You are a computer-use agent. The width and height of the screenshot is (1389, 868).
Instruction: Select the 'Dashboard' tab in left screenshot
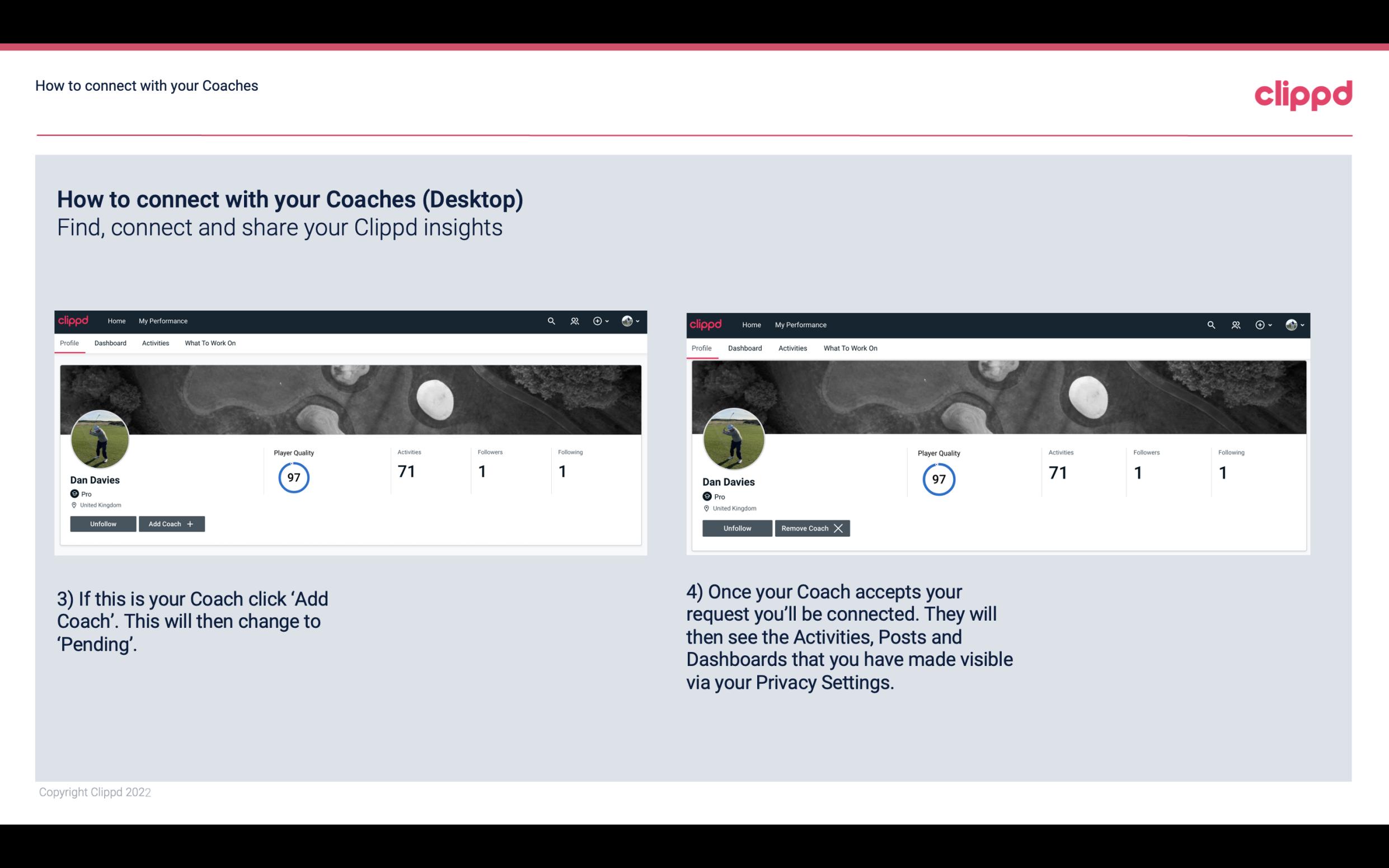coord(109,343)
